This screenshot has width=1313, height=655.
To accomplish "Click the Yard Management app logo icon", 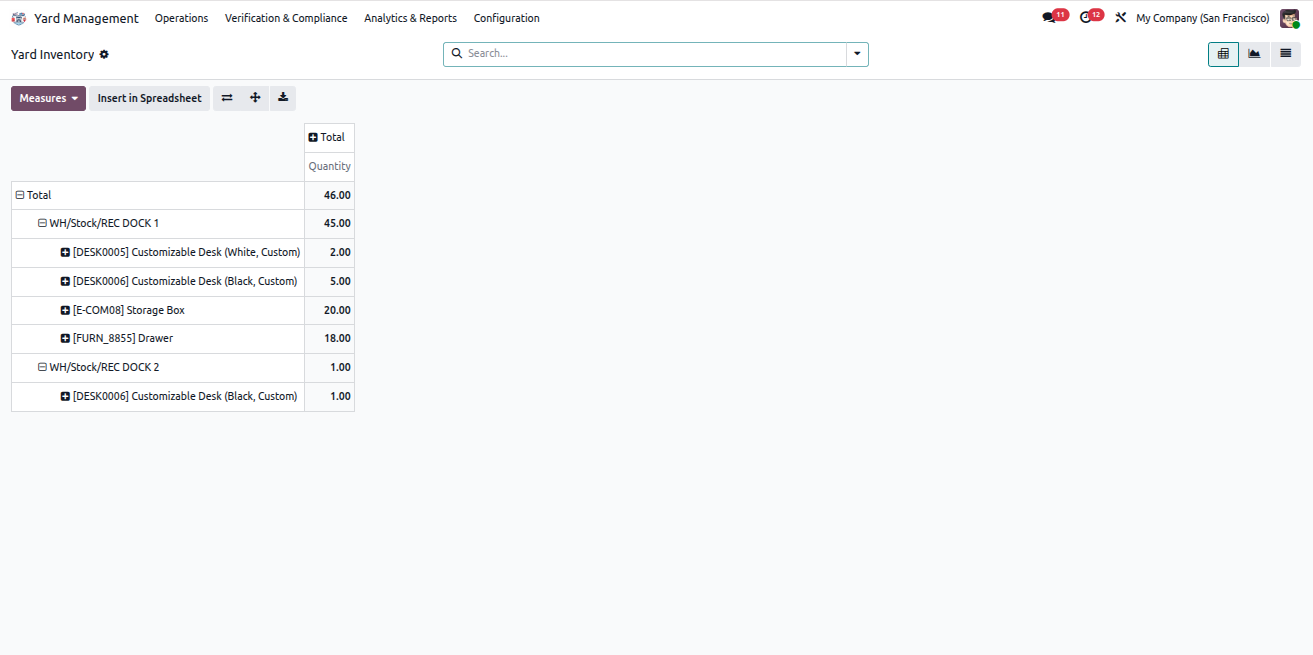I will click(x=19, y=18).
